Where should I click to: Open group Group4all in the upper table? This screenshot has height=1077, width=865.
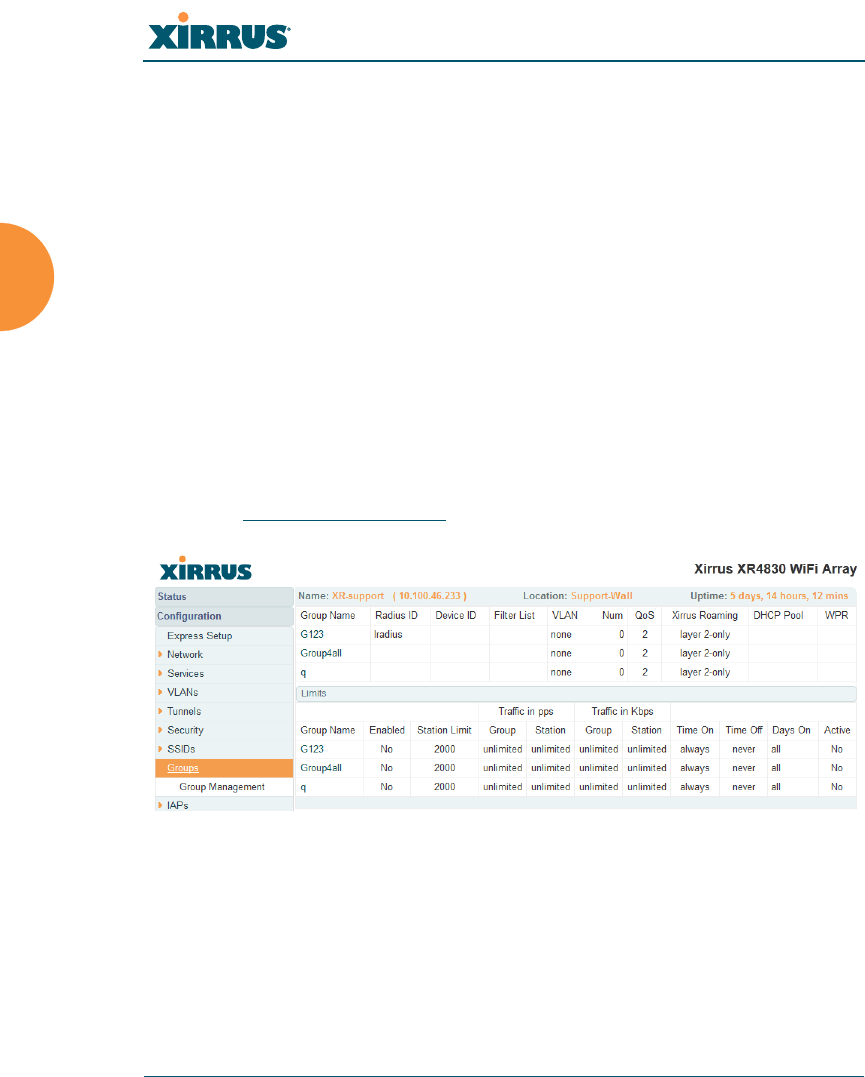(321, 653)
